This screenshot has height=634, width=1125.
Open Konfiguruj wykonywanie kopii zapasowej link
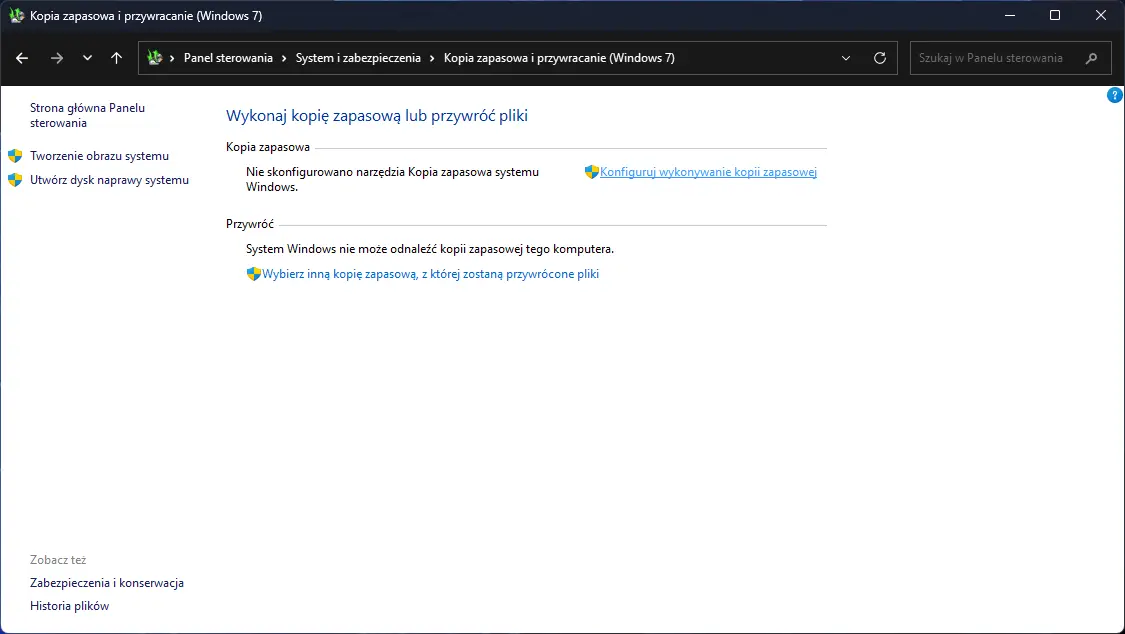click(708, 172)
